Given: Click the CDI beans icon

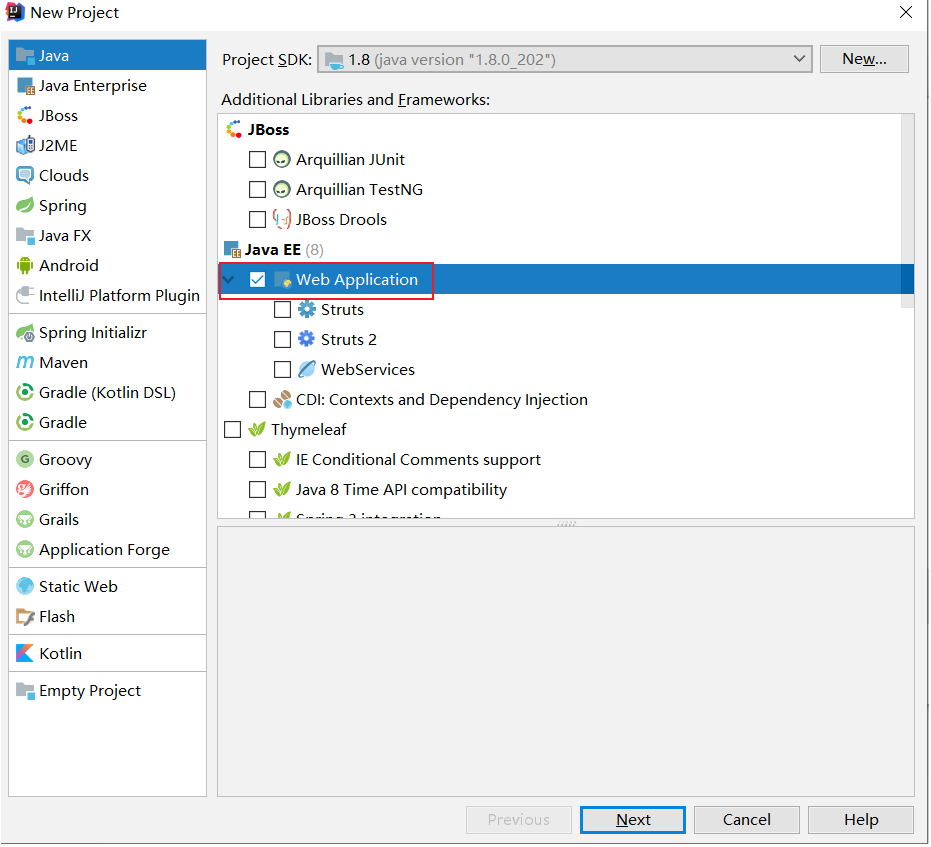Looking at the screenshot, I should pyautogui.click(x=282, y=400).
